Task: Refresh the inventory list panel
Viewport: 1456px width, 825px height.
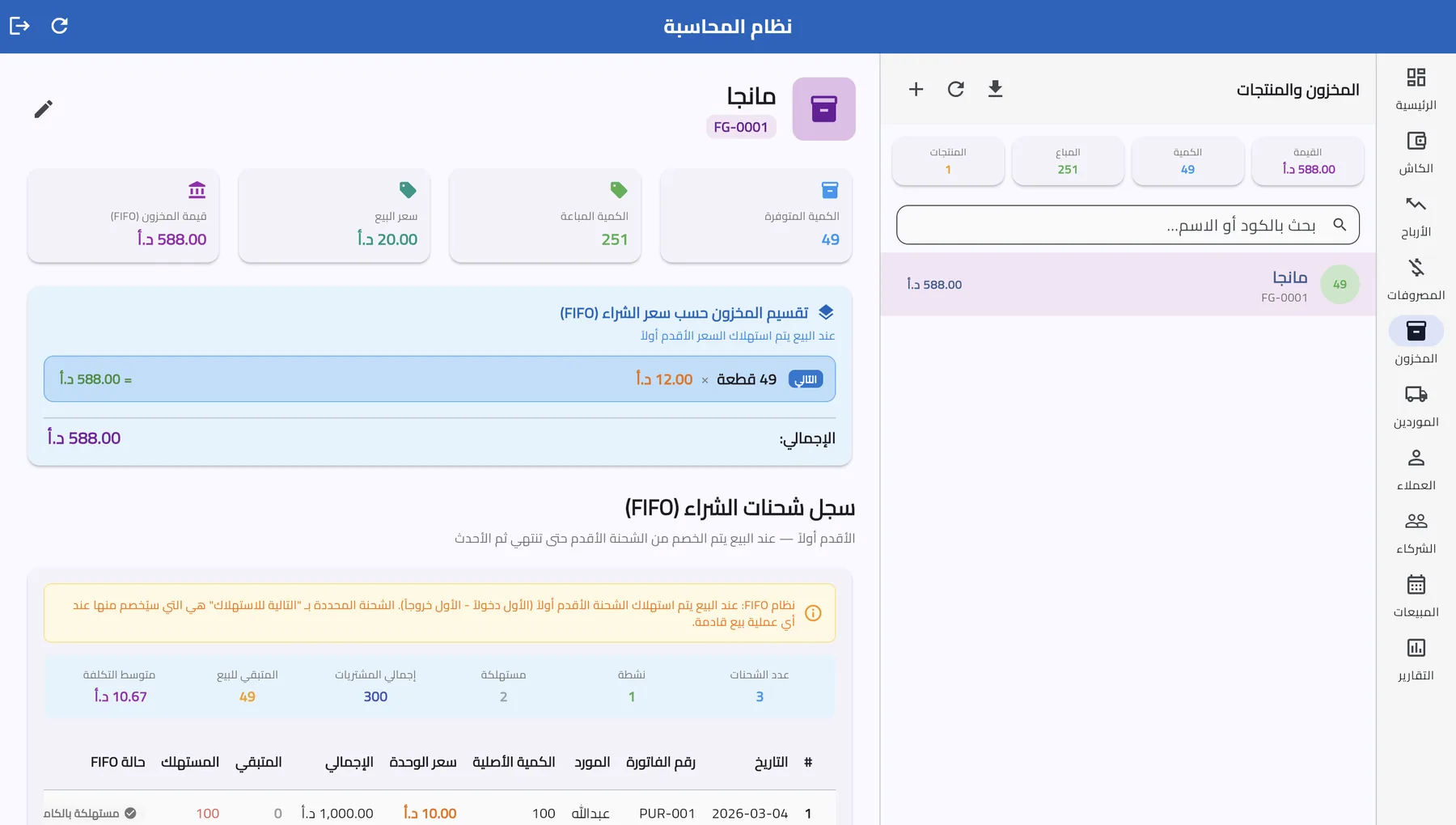Action: [955, 89]
